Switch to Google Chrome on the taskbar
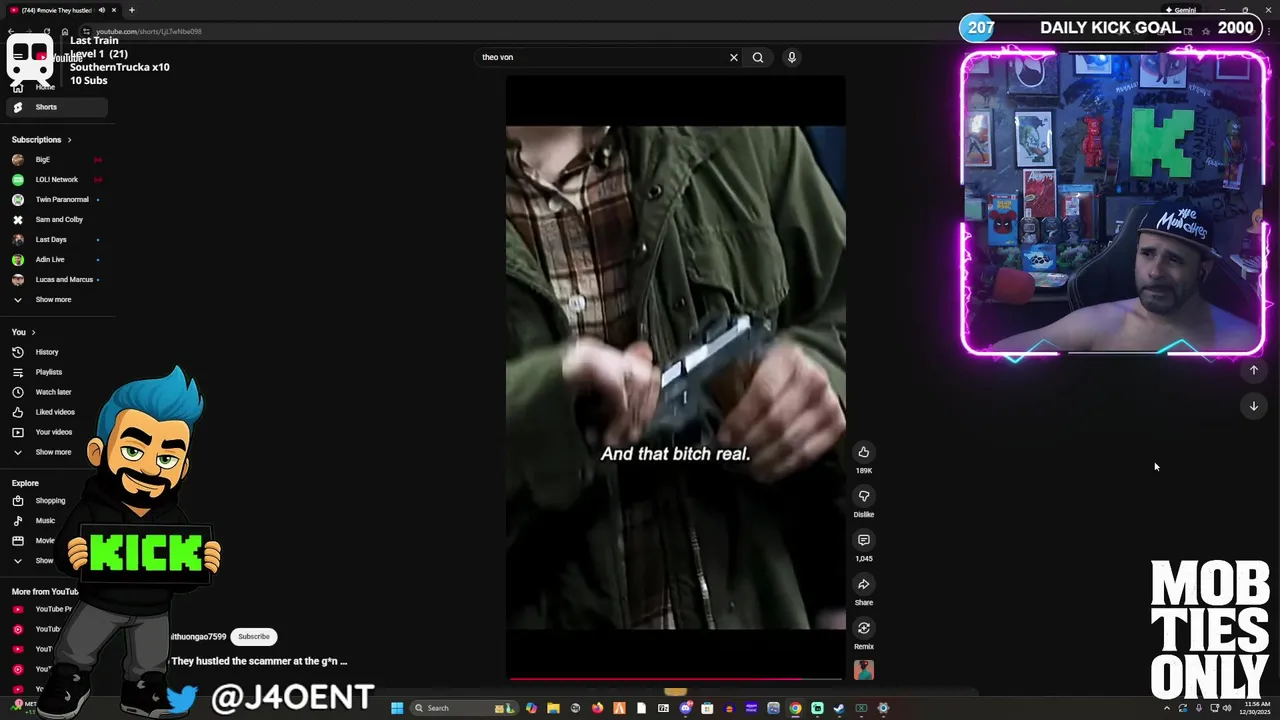The width and height of the screenshot is (1280, 720). tap(795, 708)
